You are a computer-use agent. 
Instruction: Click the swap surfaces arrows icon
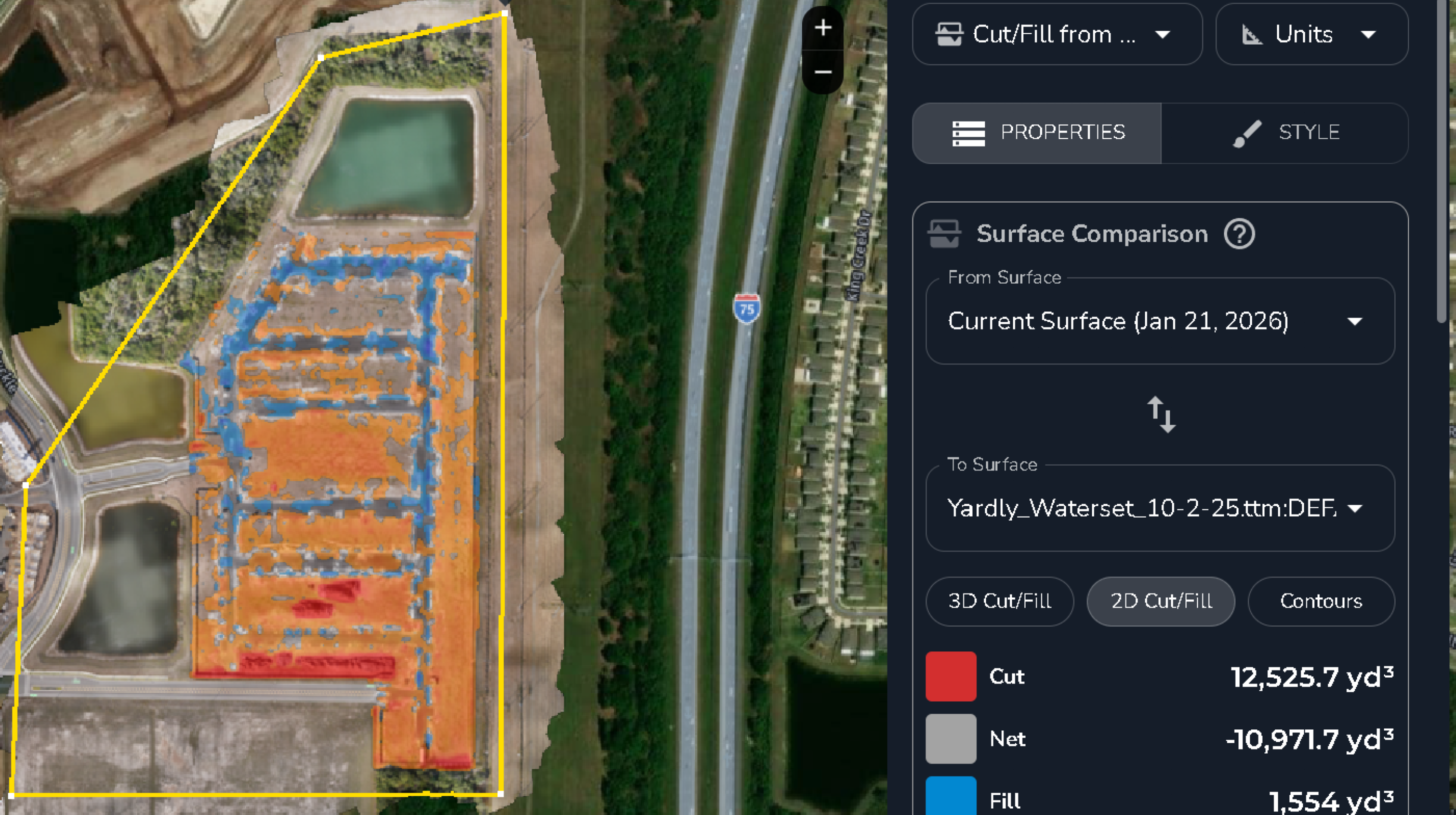(1161, 414)
